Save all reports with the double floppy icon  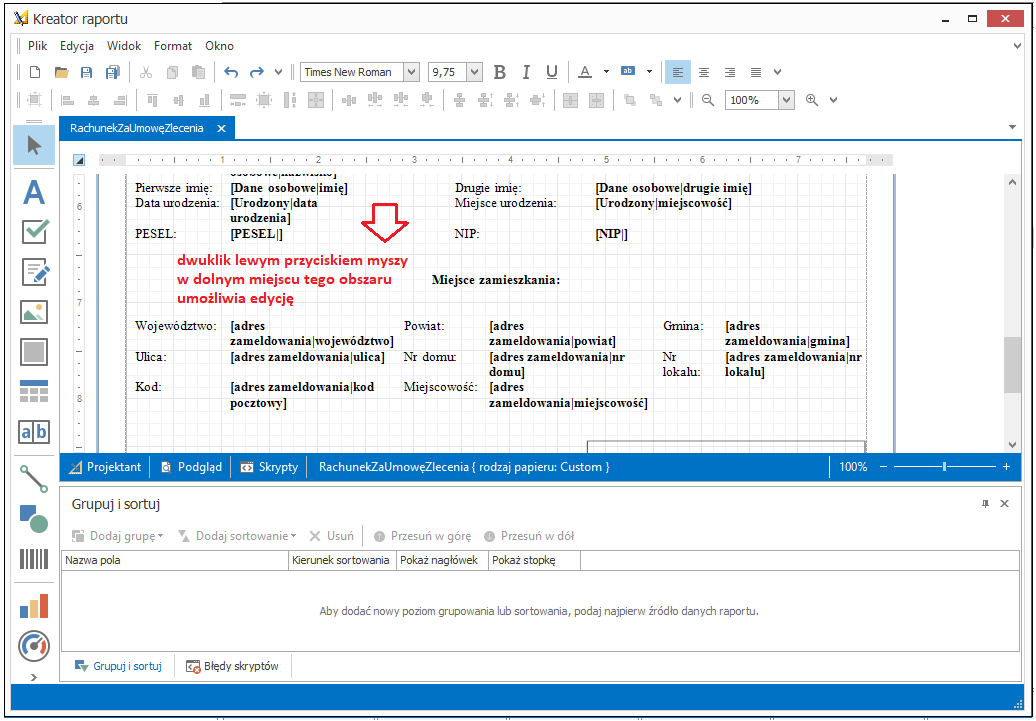click(113, 72)
